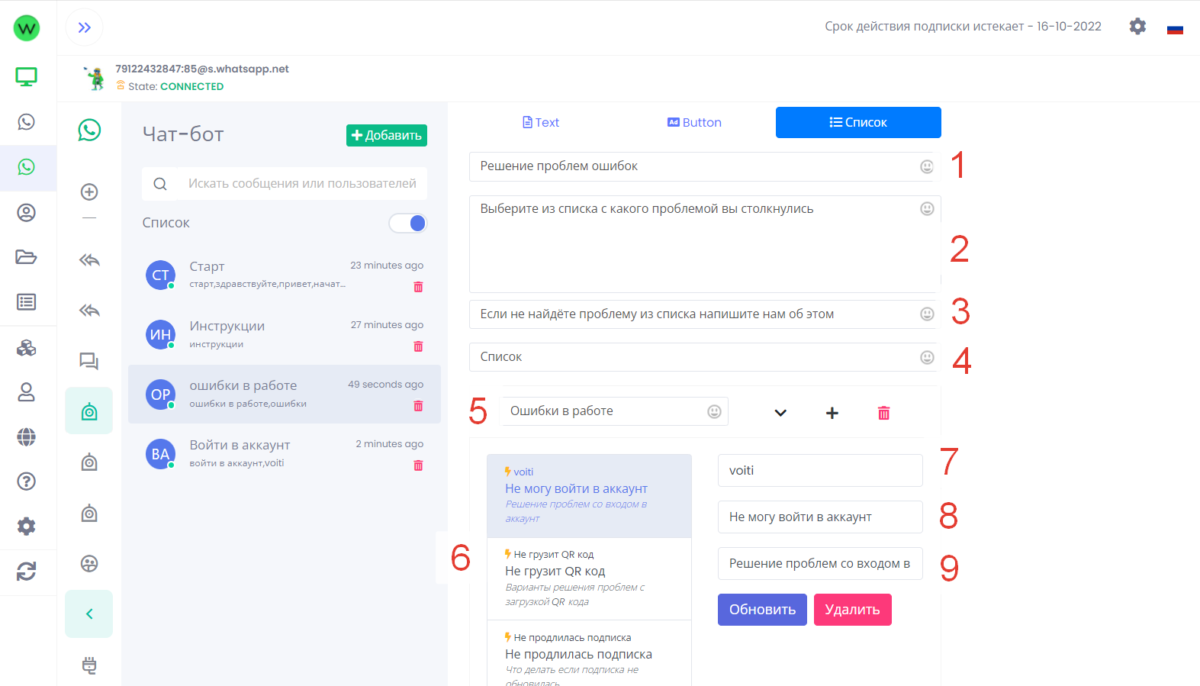The height and width of the screenshot is (686, 1200).
Task: Open the Russian flag language selector
Action: pos(1175,28)
